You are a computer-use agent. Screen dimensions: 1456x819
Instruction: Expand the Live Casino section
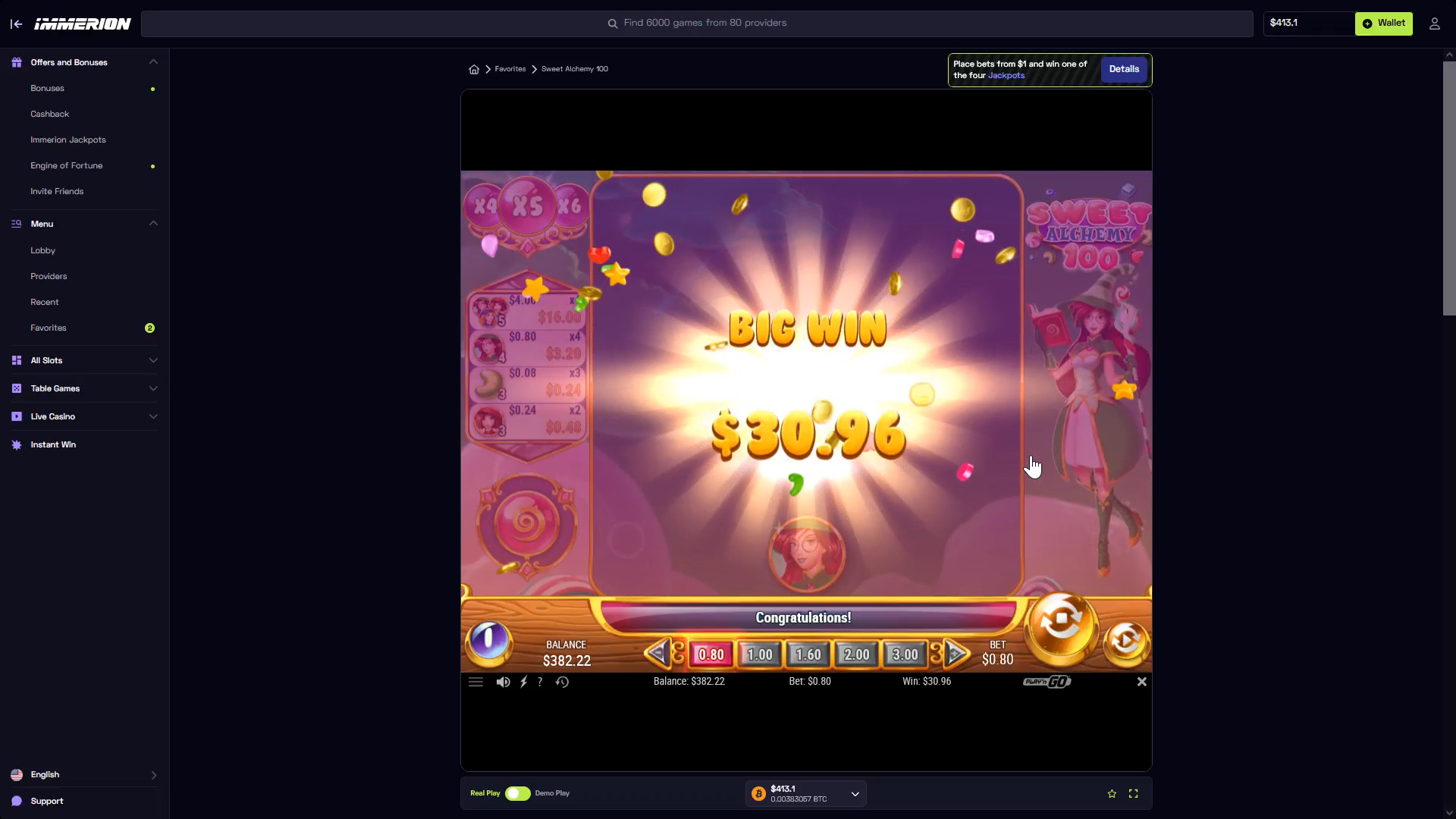[x=153, y=416]
